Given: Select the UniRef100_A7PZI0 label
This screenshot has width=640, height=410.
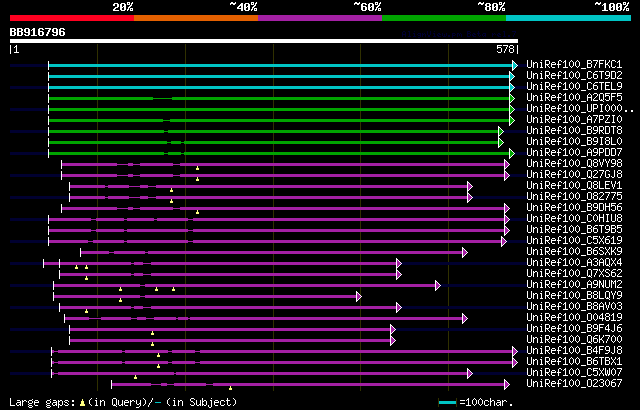Looking at the screenshot, I should 574,120.
